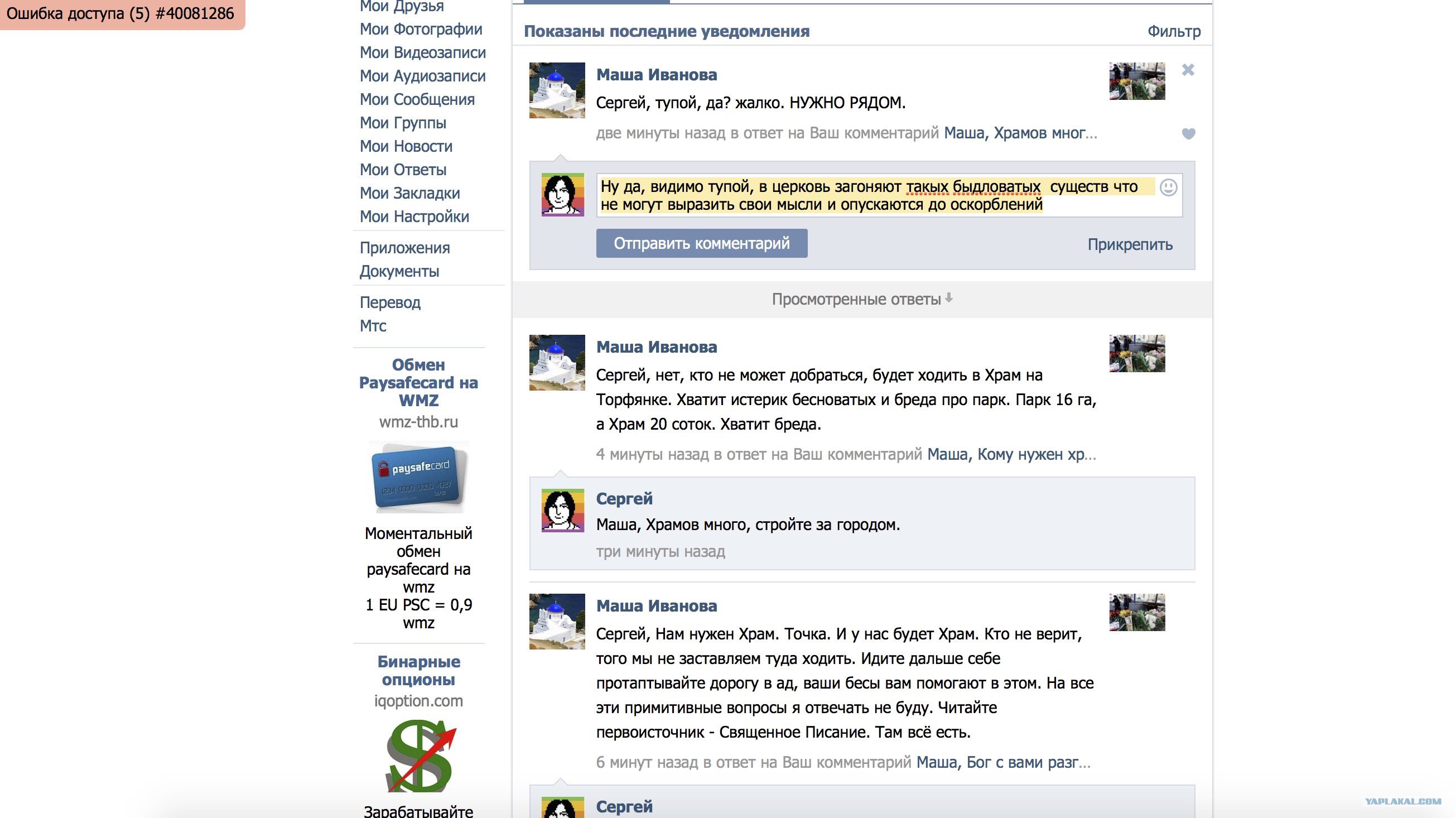Open Документы in the sidebar
The width and height of the screenshot is (1456, 818).
[x=399, y=271]
